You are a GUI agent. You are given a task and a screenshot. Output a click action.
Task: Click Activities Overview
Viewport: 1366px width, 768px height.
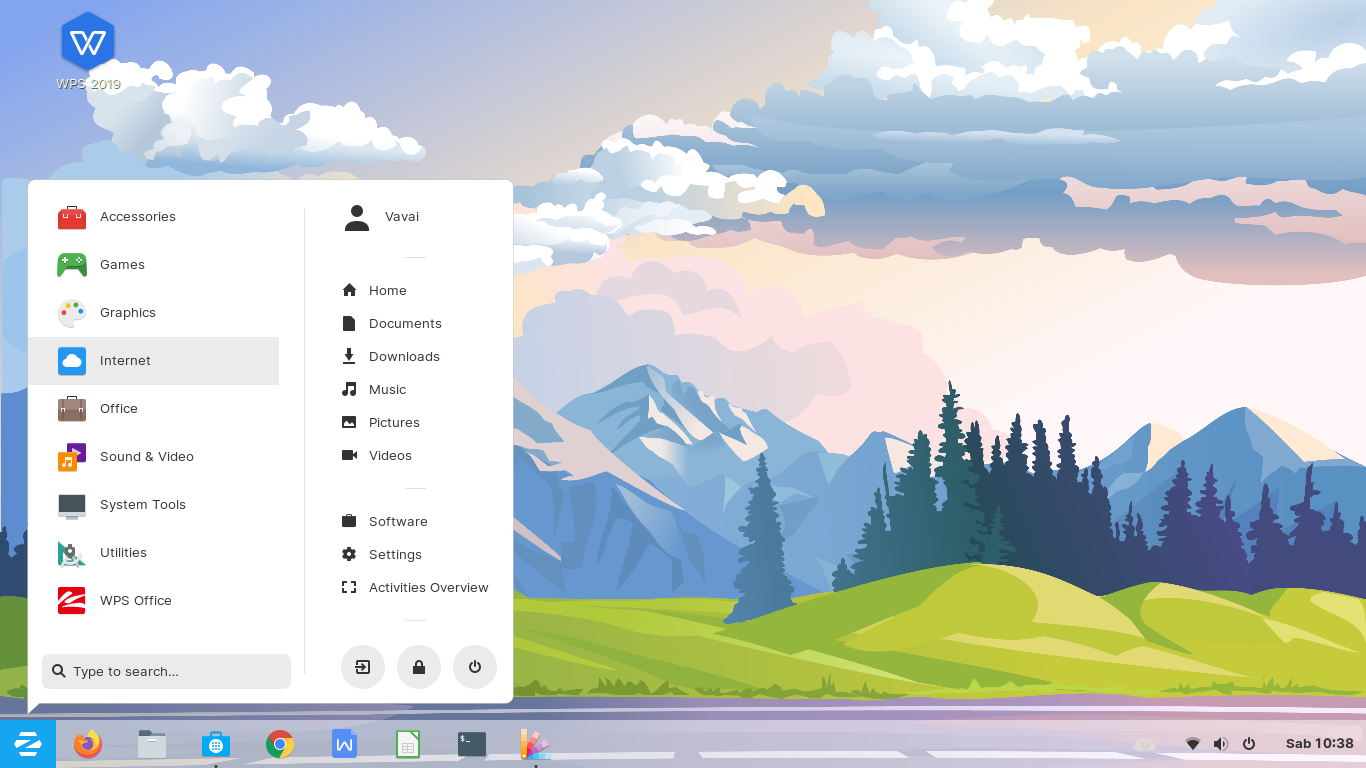pyautogui.click(x=428, y=587)
